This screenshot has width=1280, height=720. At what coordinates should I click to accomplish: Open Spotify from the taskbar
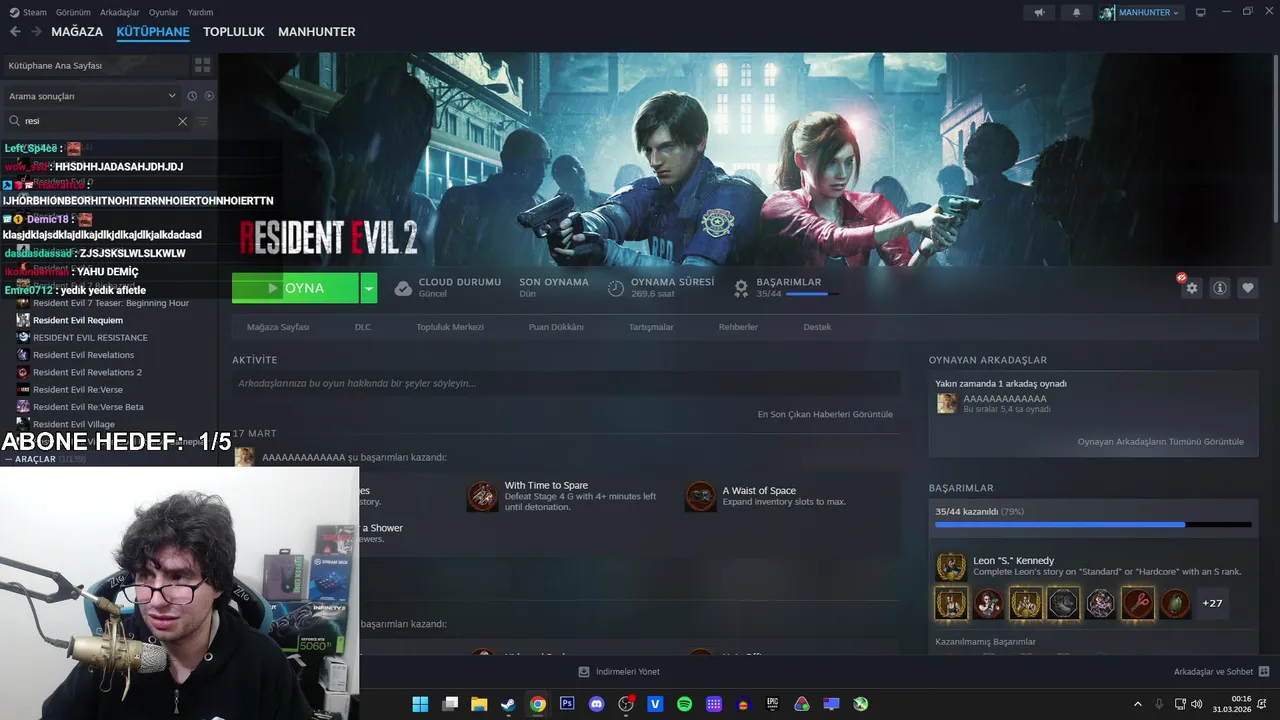click(x=684, y=704)
